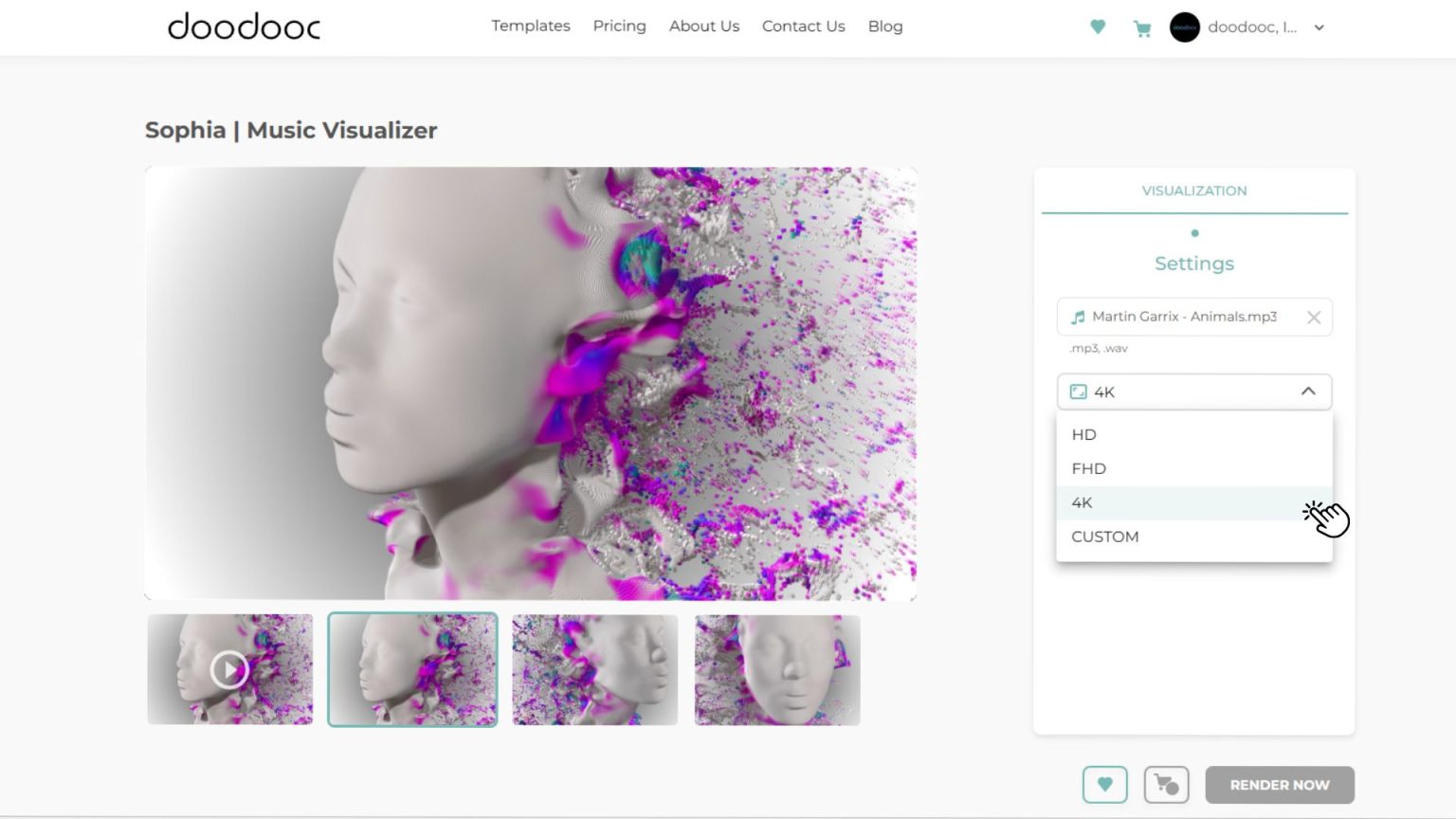Click the RENDER NOW button
The image size is (1456, 819).
pos(1279,784)
